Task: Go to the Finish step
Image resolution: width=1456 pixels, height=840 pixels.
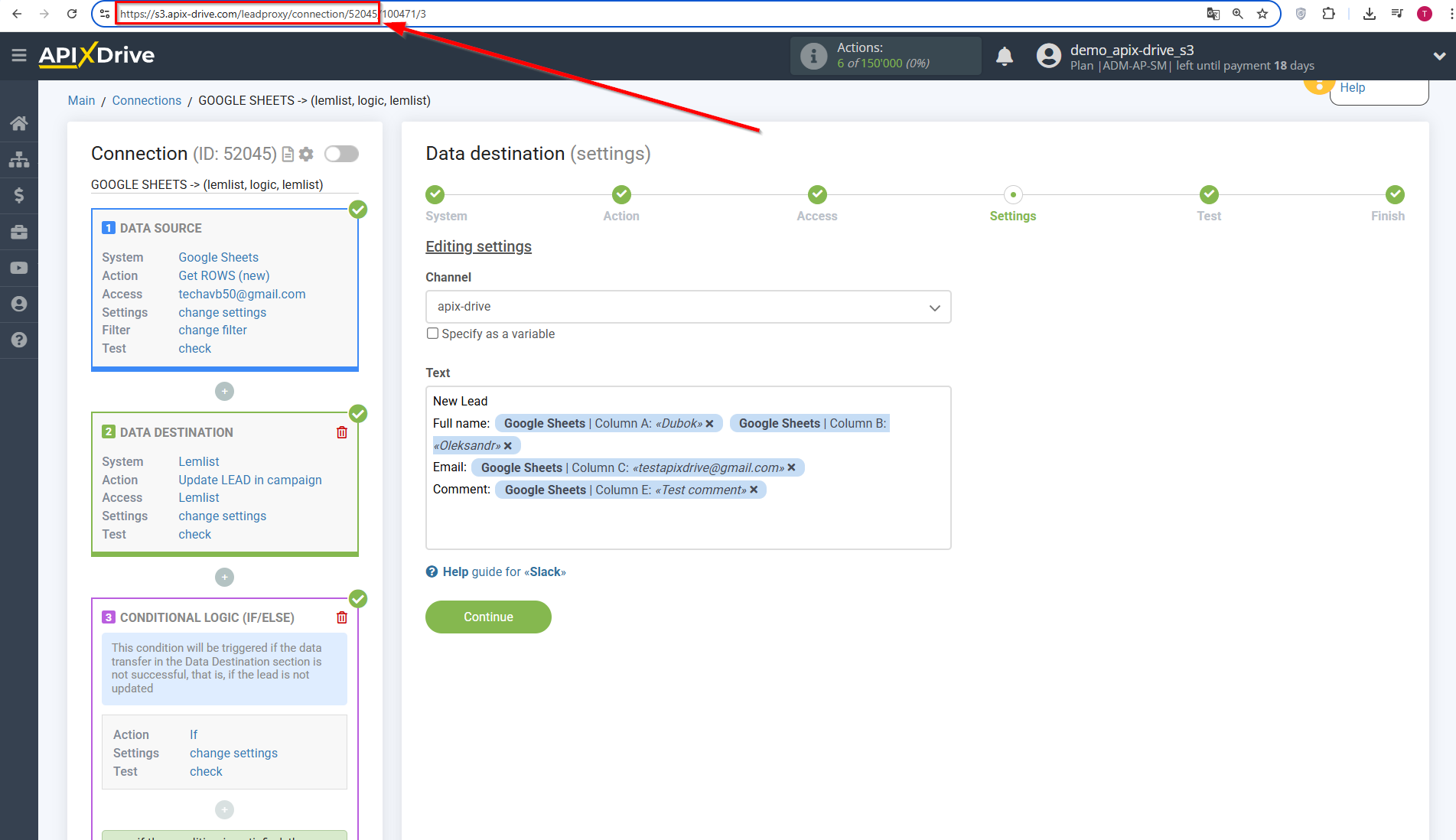Action: pos(1395,194)
